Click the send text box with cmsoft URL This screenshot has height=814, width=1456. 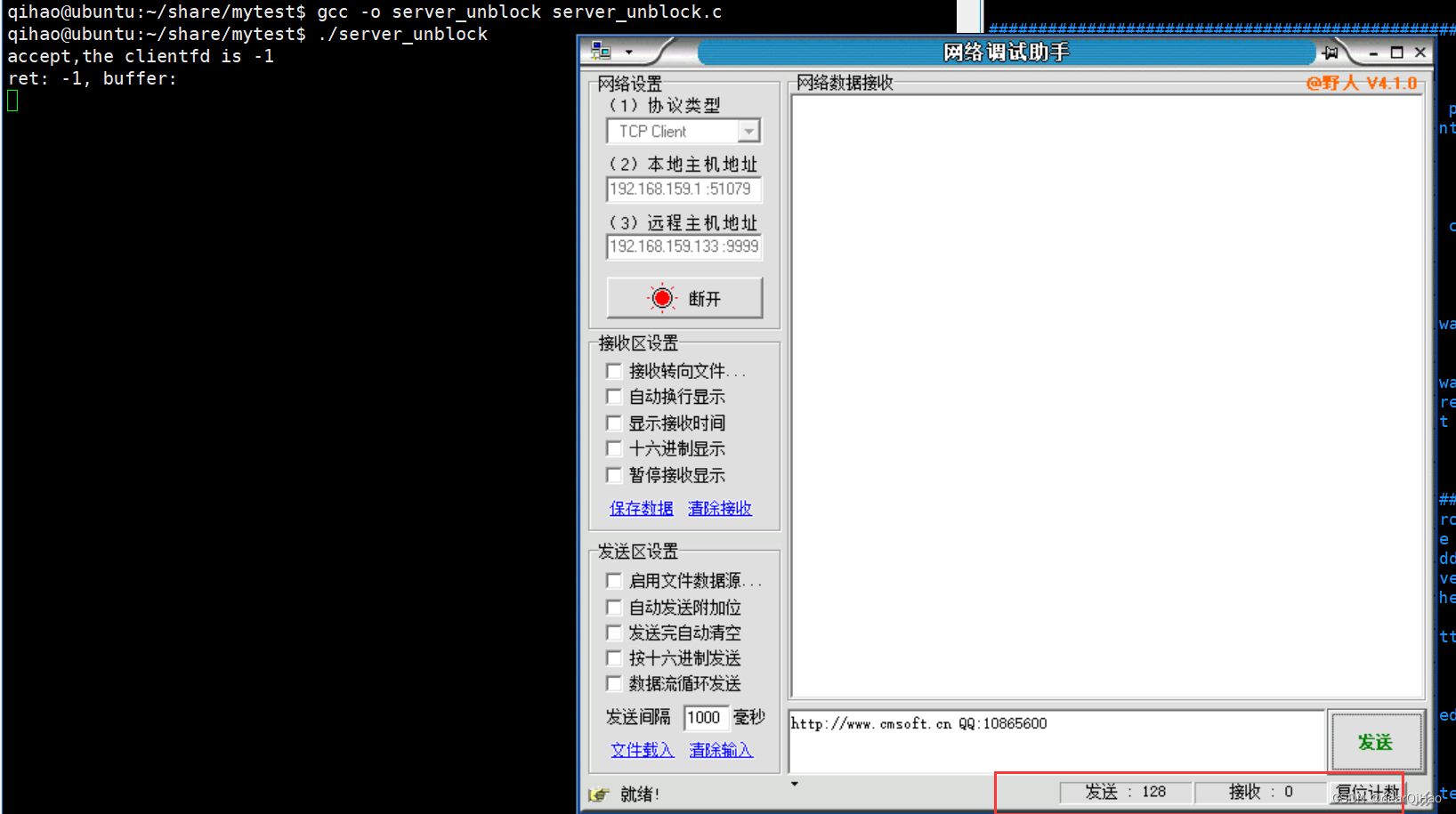coord(1056,741)
